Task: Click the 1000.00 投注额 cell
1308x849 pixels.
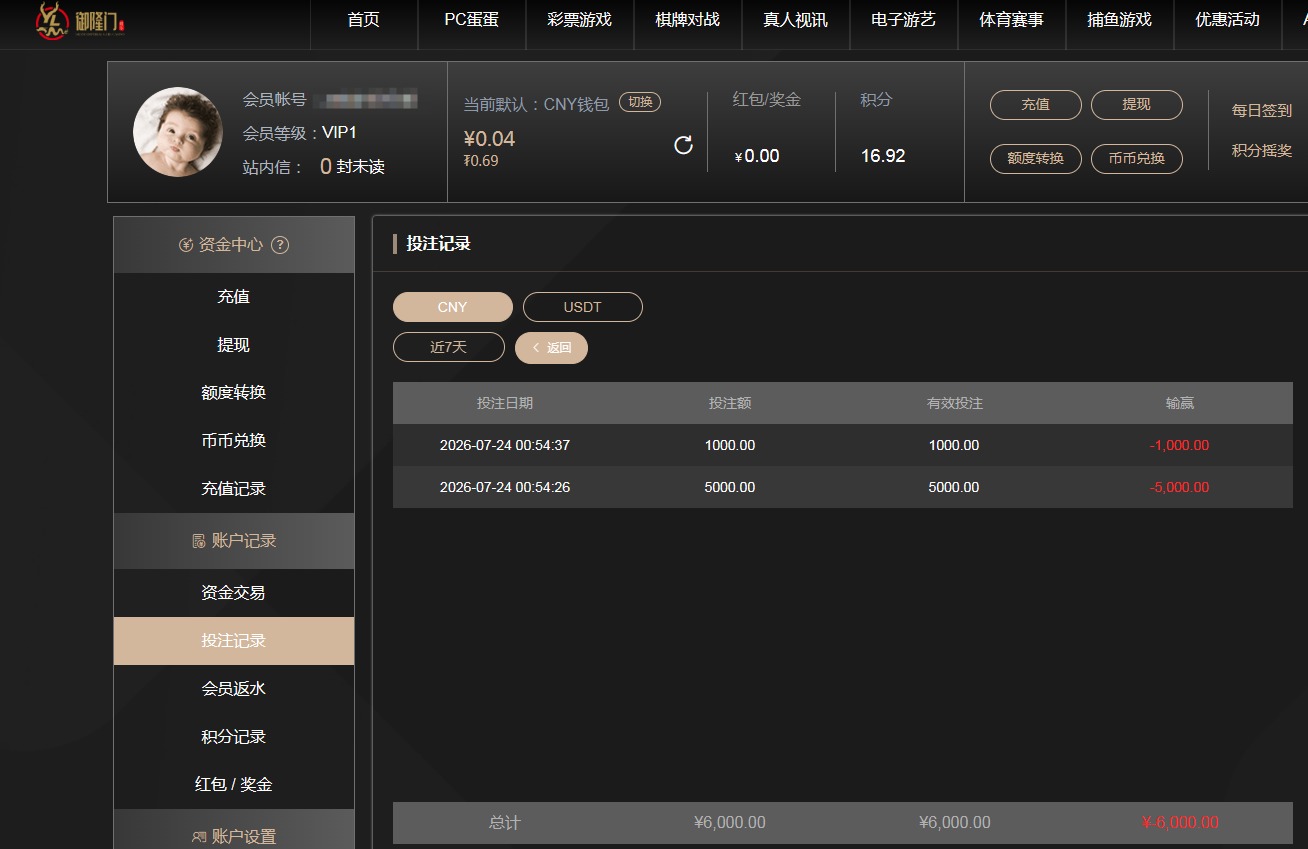Action: point(730,445)
